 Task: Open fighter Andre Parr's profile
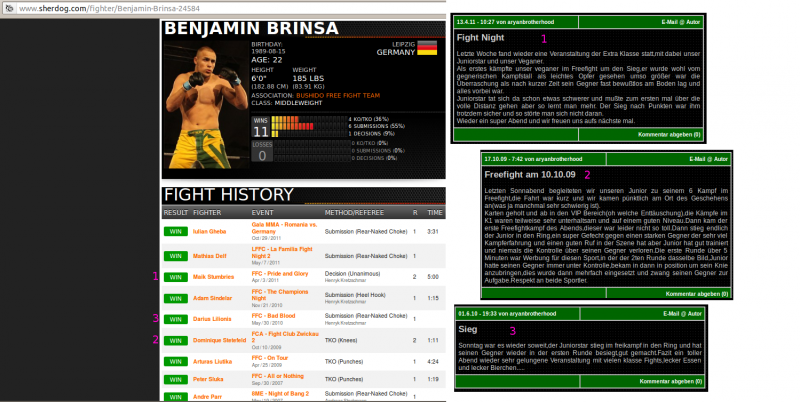coord(207,397)
